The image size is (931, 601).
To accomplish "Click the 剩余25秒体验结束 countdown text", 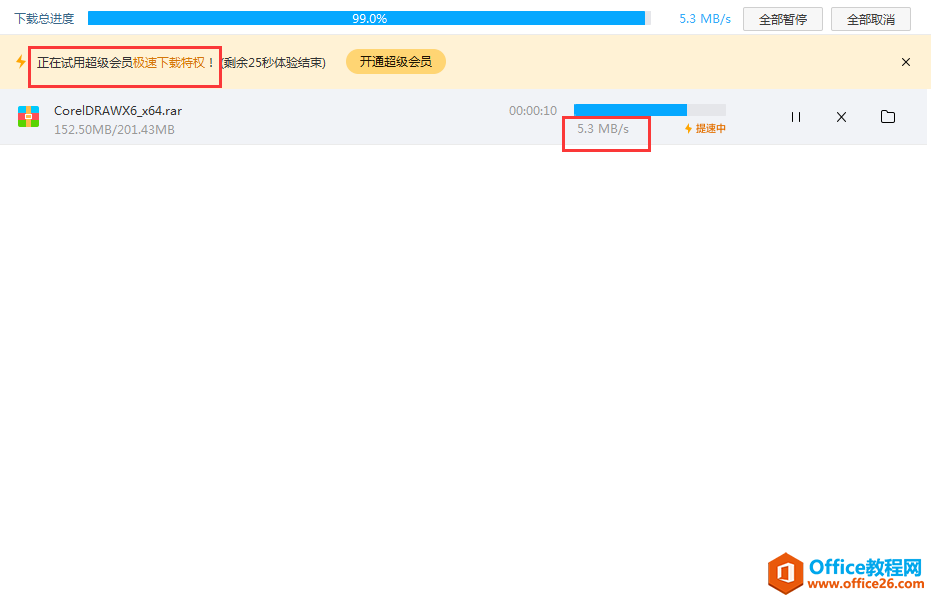I will click(274, 62).
